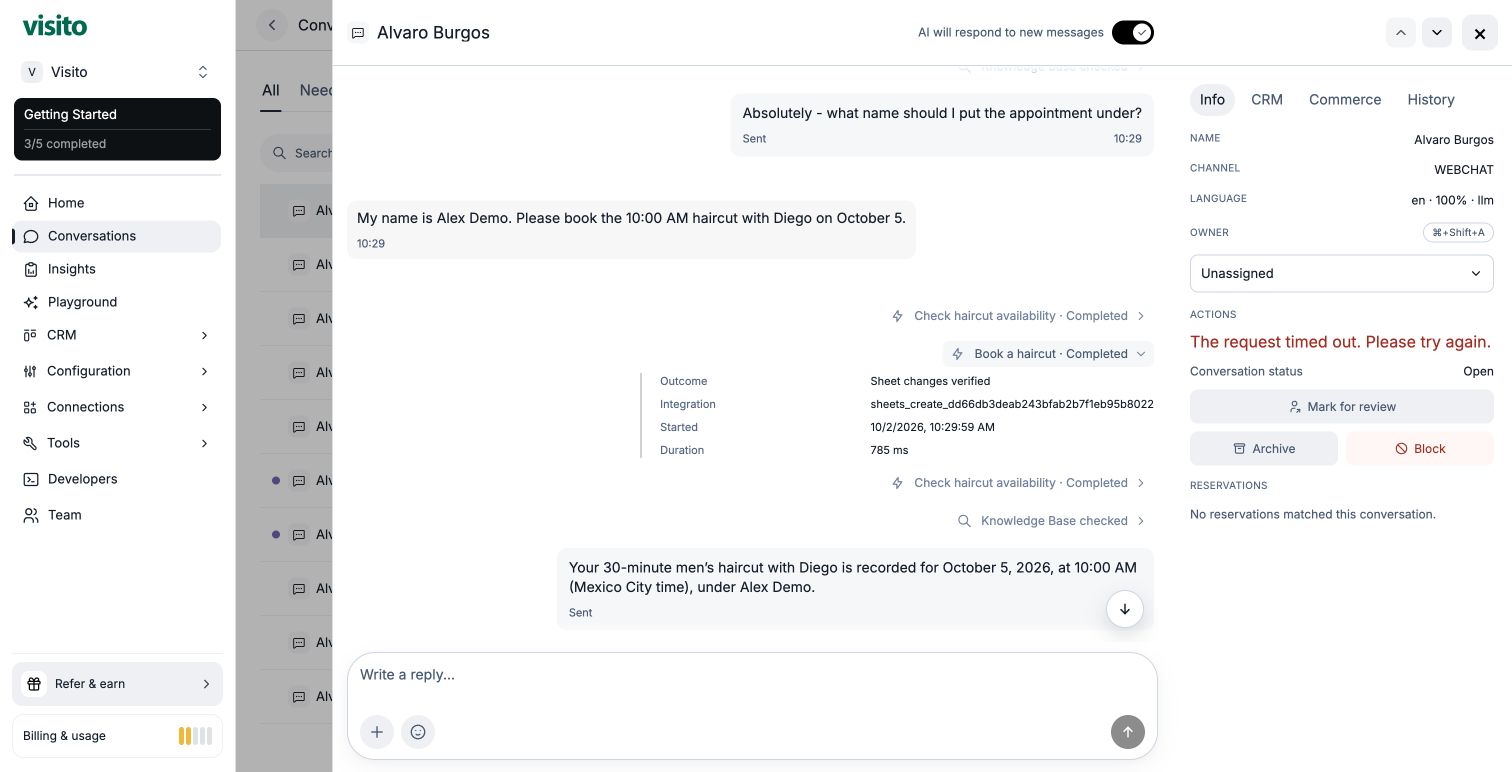Go to next conversation with down arrow
1512x772 pixels.
(1437, 33)
